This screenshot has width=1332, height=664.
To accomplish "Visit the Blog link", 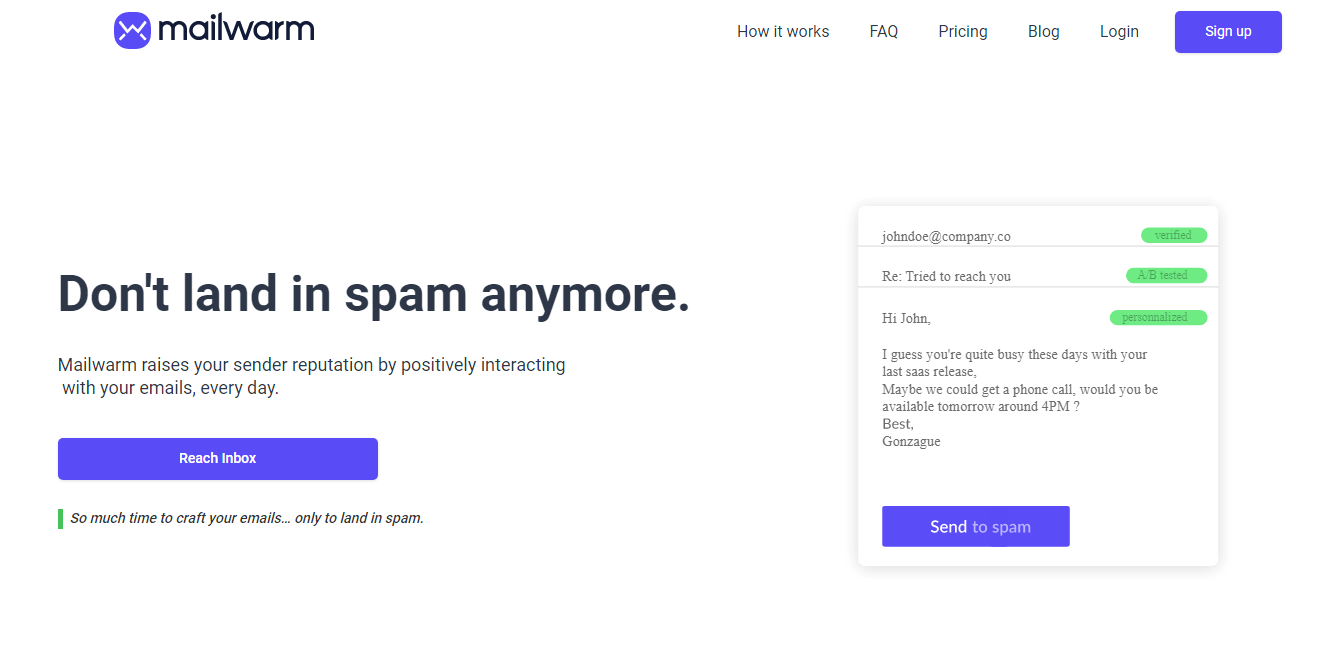I will click(x=1043, y=32).
